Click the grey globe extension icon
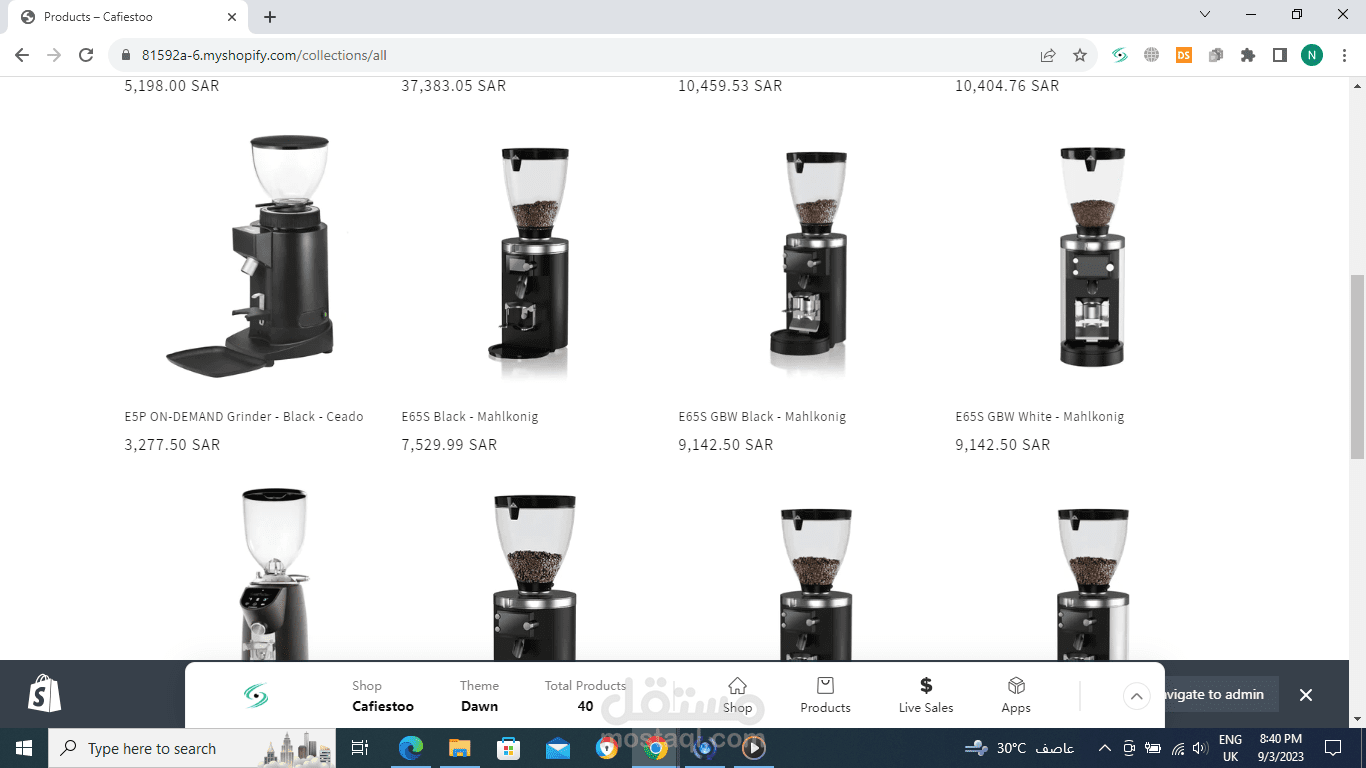The image size is (1366, 768). 1152,55
